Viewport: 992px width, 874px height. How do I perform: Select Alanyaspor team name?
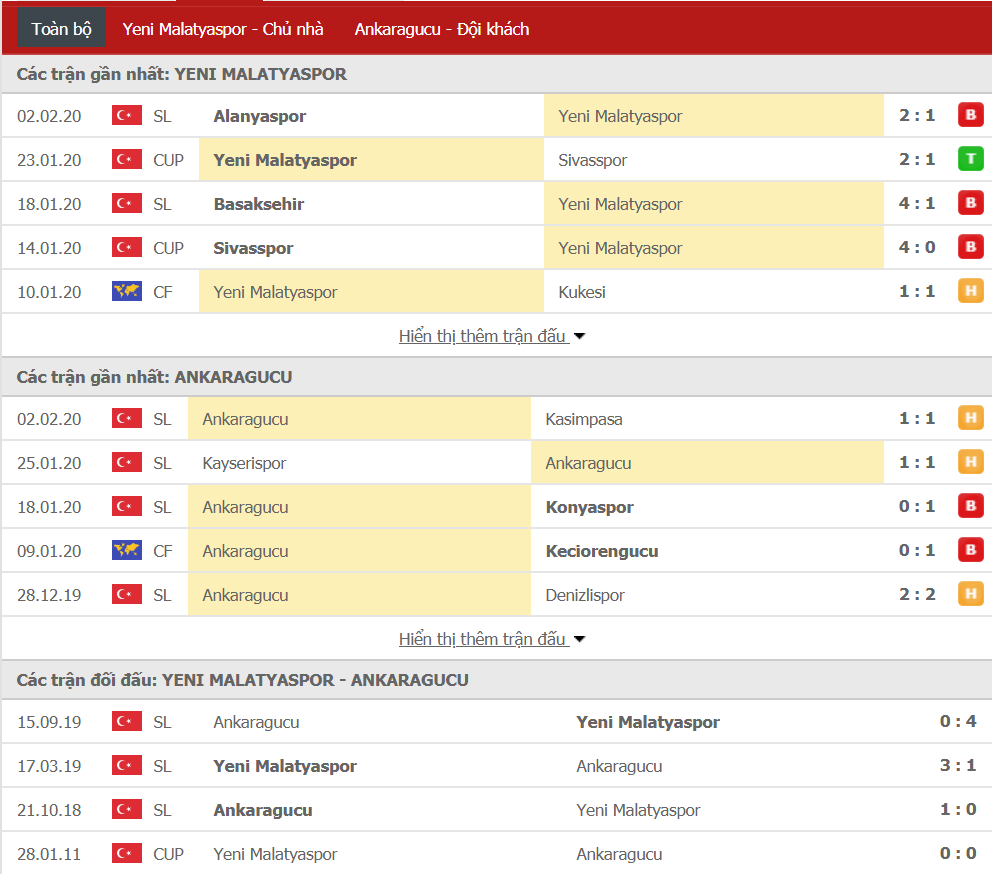click(259, 116)
